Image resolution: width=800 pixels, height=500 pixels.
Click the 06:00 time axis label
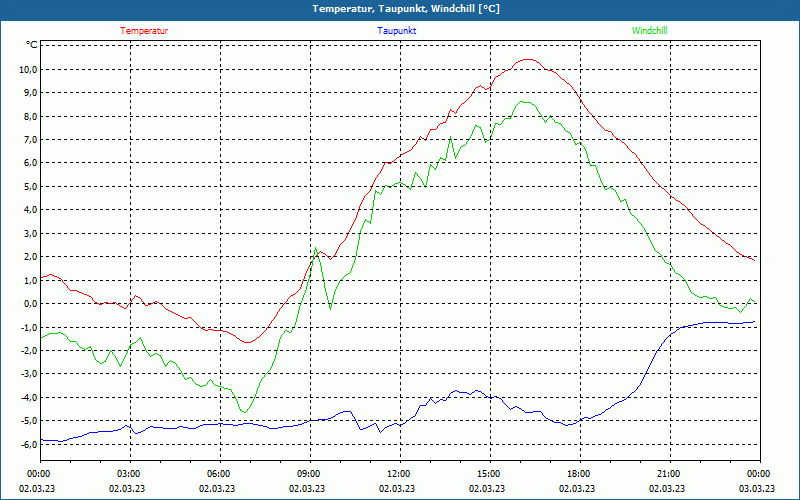coord(220,474)
